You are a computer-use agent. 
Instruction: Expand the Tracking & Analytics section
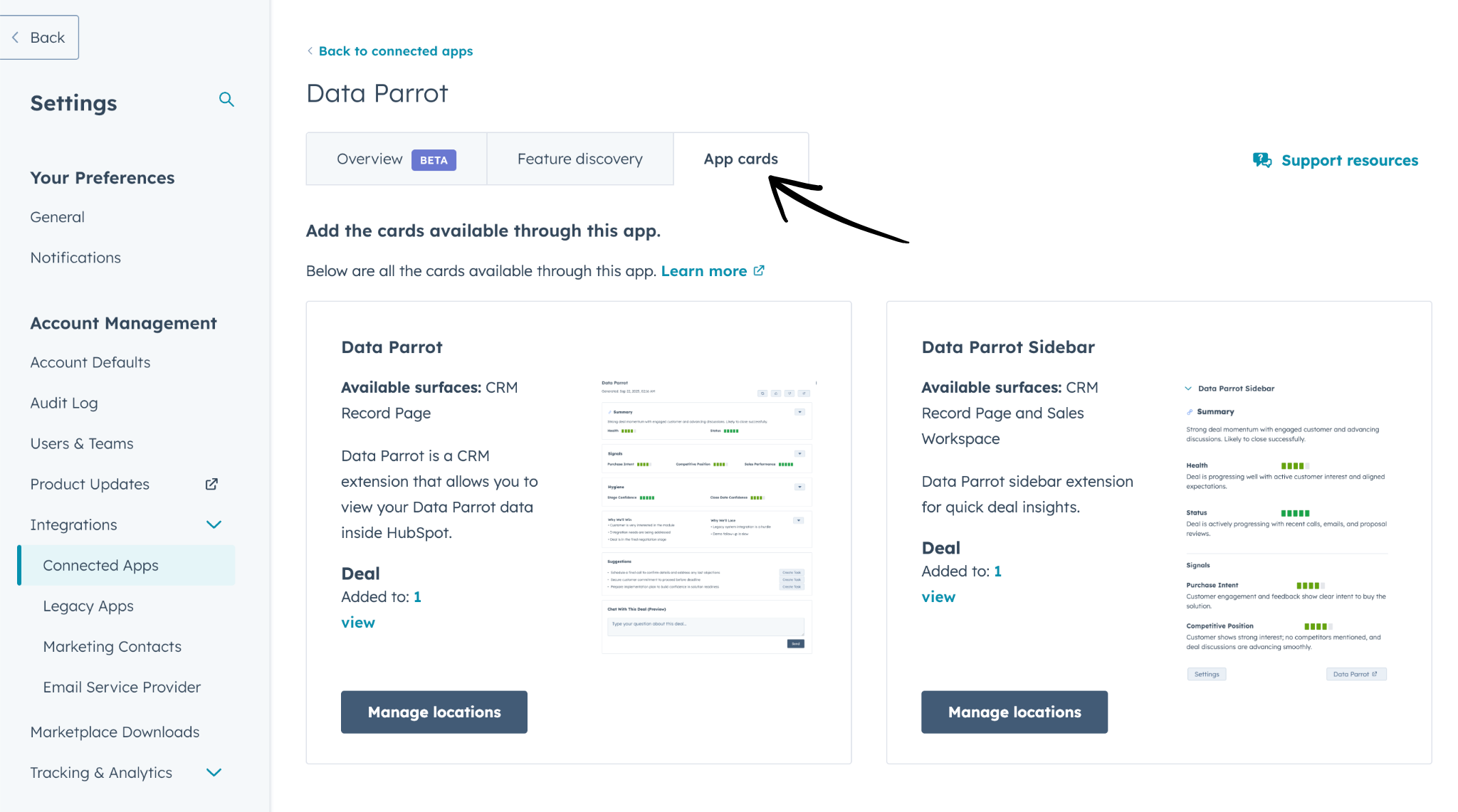(214, 772)
